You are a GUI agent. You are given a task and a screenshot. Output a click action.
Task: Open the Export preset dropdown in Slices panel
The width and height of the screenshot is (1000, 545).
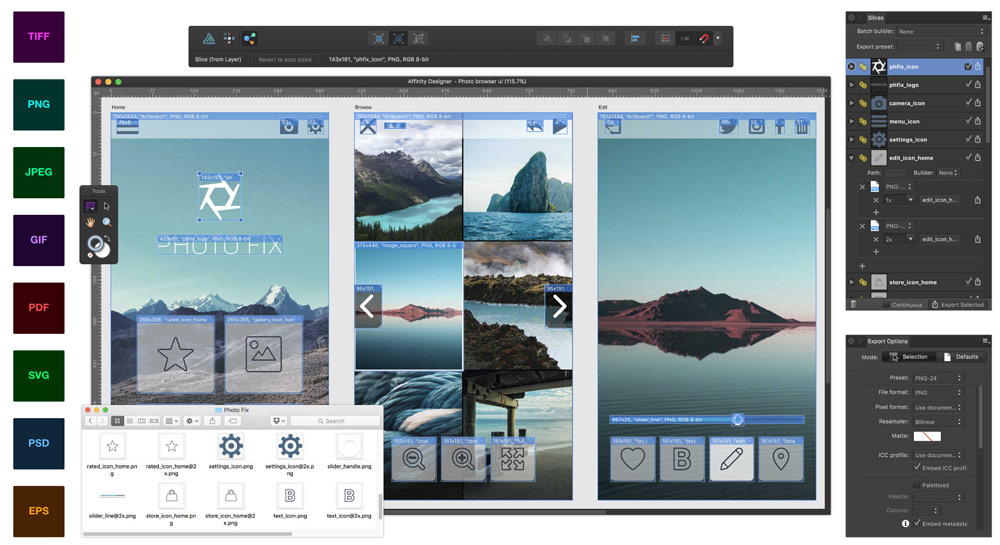(920, 47)
